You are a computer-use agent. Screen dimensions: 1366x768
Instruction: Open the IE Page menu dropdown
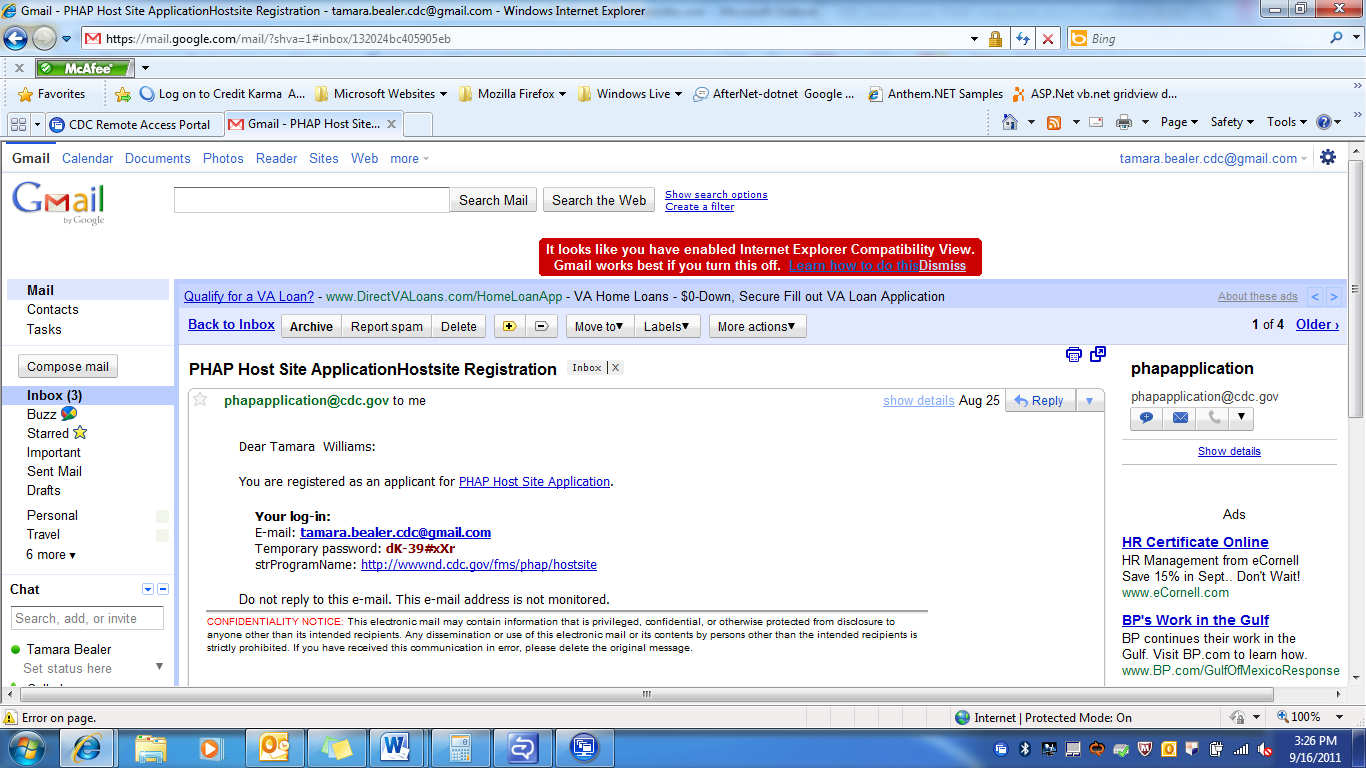(x=1180, y=122)
